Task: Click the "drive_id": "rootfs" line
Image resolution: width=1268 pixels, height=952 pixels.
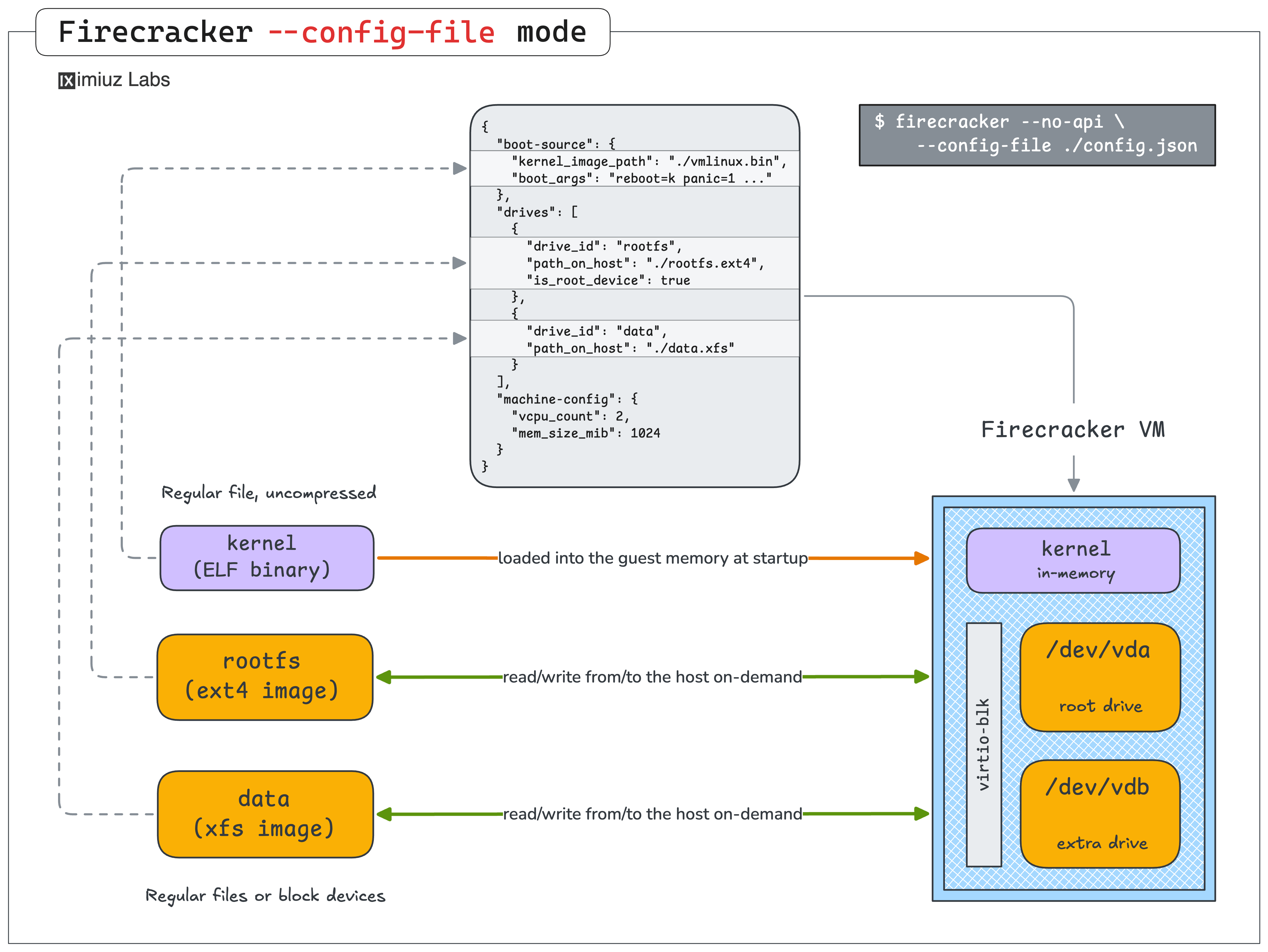Action: tap(604, 247)
